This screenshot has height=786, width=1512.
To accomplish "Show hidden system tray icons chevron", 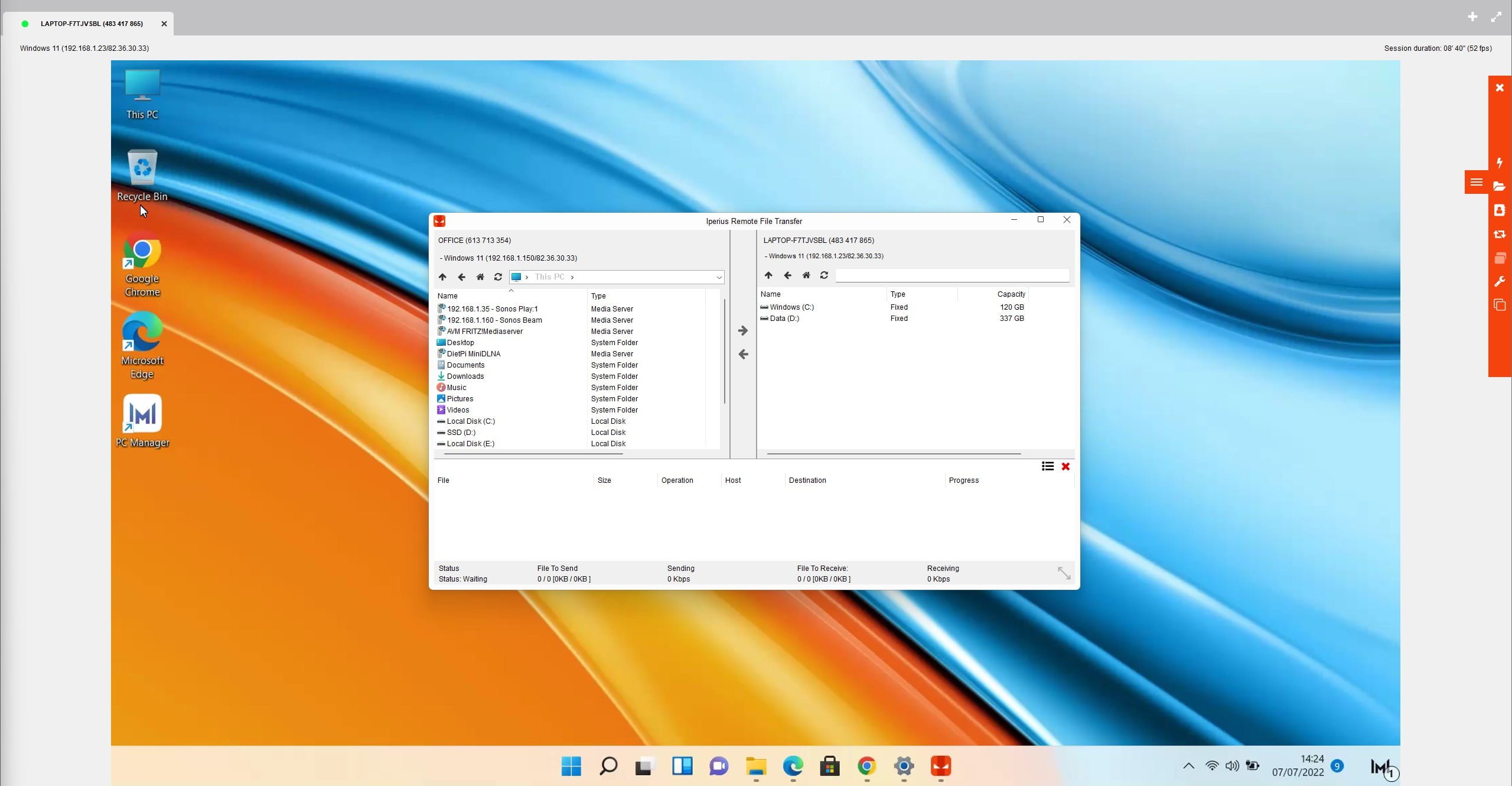I will coord(1188,766).
